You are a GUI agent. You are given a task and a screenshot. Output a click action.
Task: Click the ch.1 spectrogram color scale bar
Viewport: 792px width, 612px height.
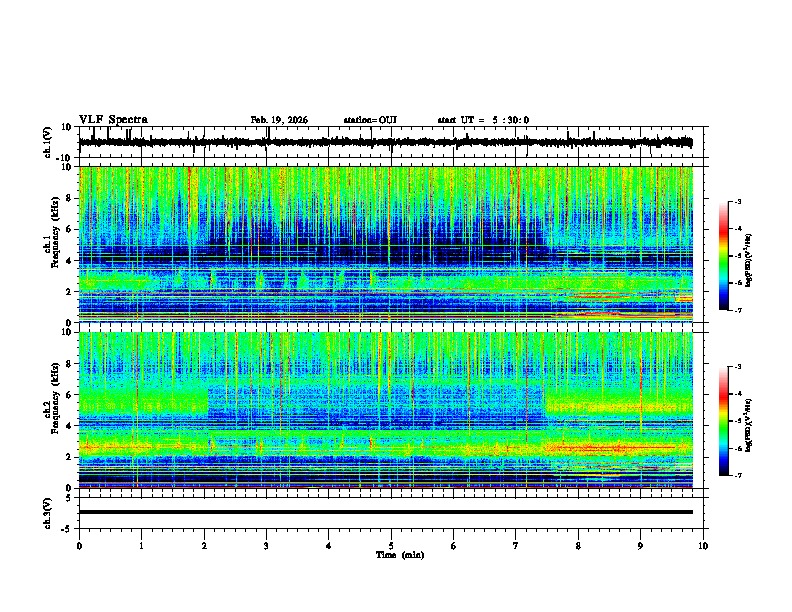(x=723, y=256)
